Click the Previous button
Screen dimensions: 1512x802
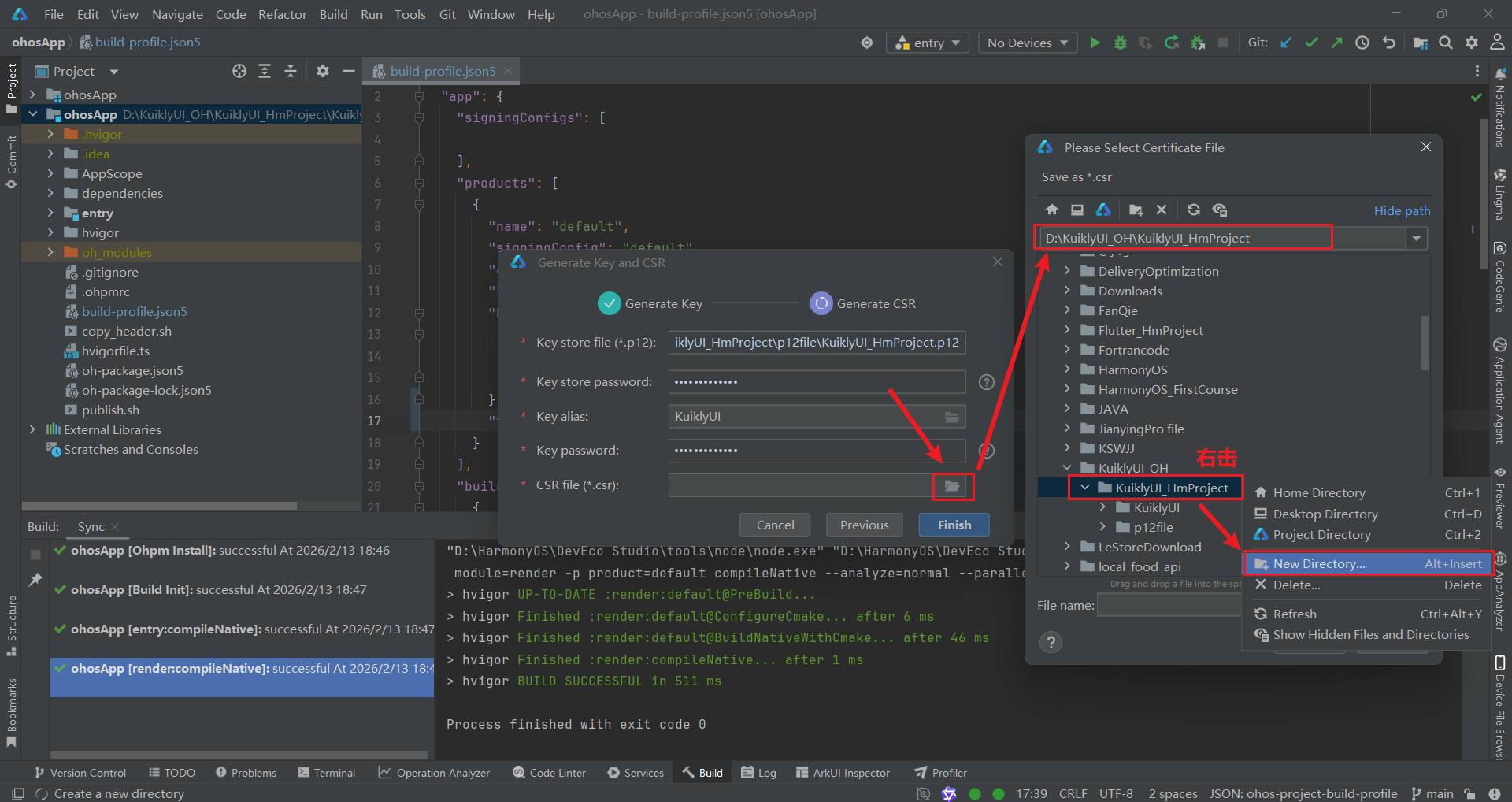(864, 525)
